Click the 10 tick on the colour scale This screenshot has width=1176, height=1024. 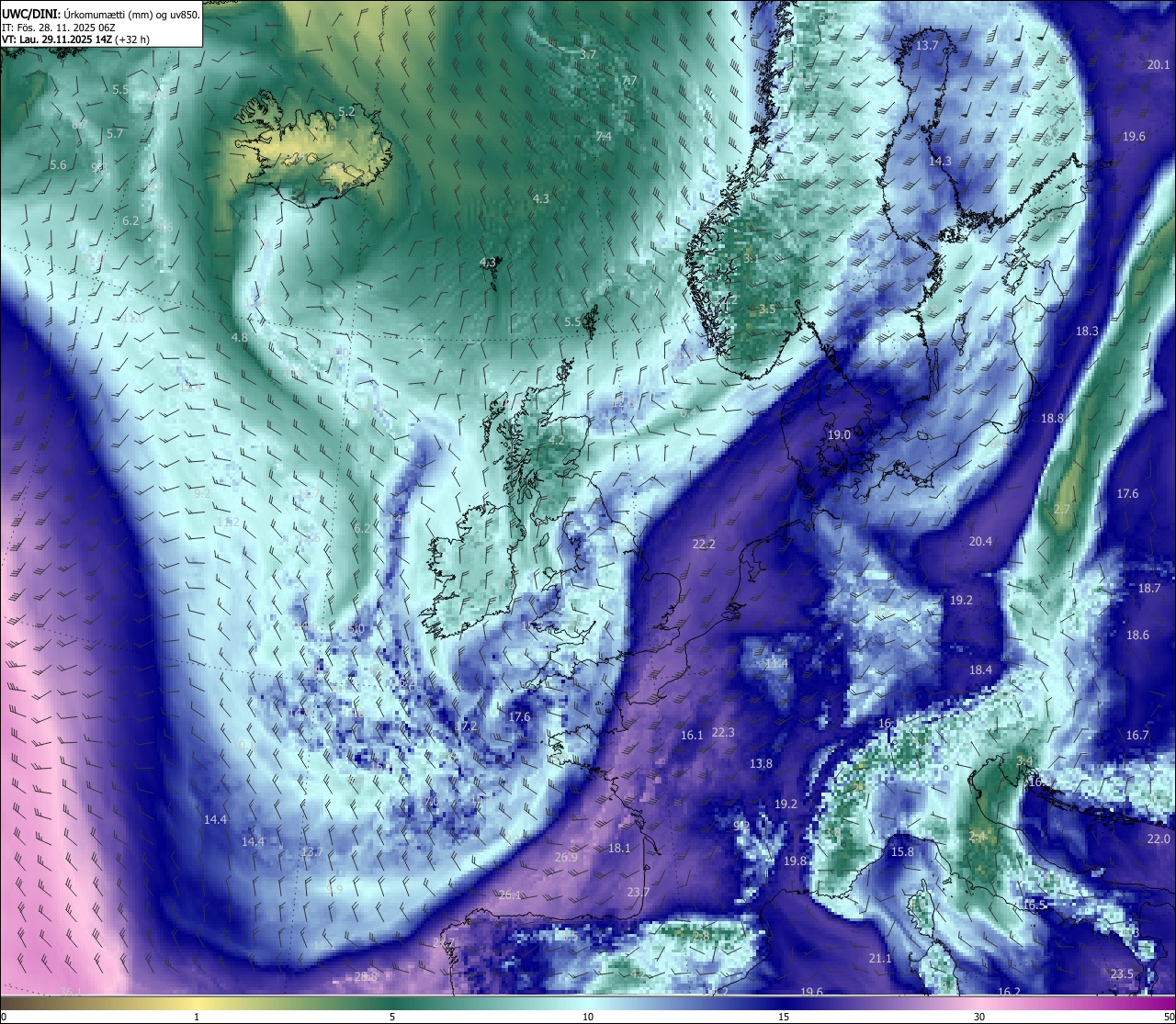588,1016
